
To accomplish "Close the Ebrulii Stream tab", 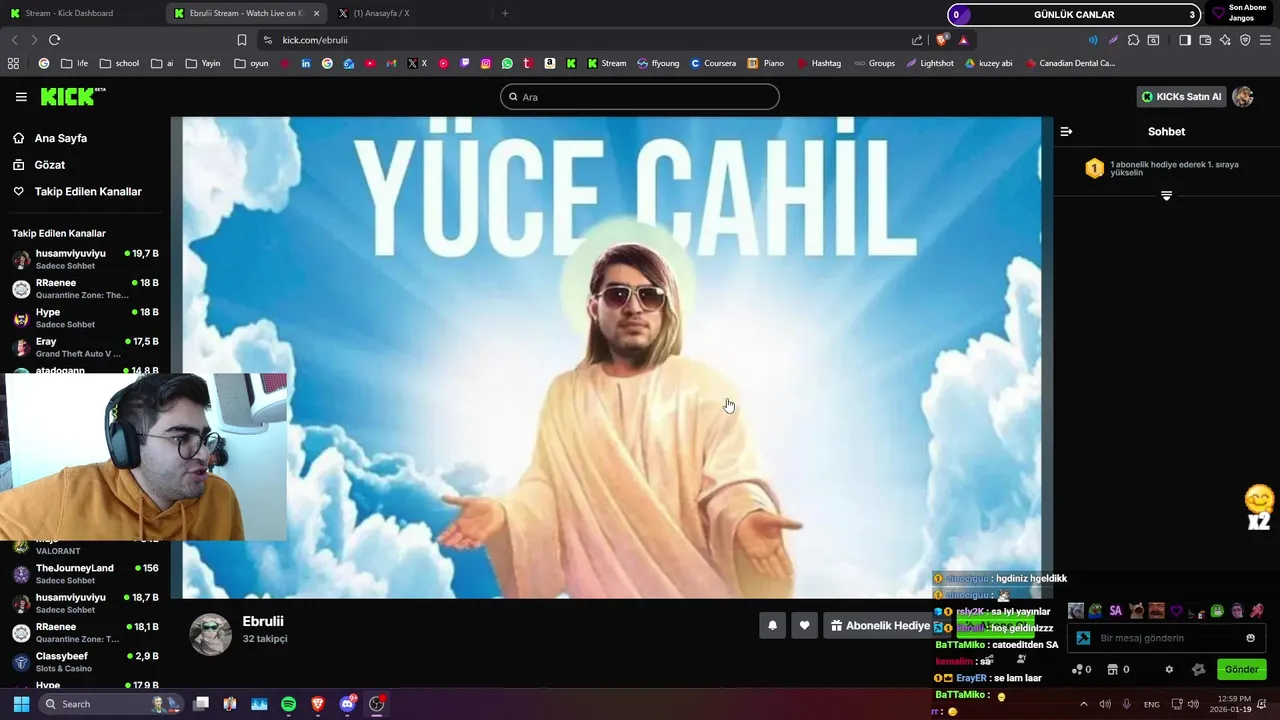I will coord(317,13).
